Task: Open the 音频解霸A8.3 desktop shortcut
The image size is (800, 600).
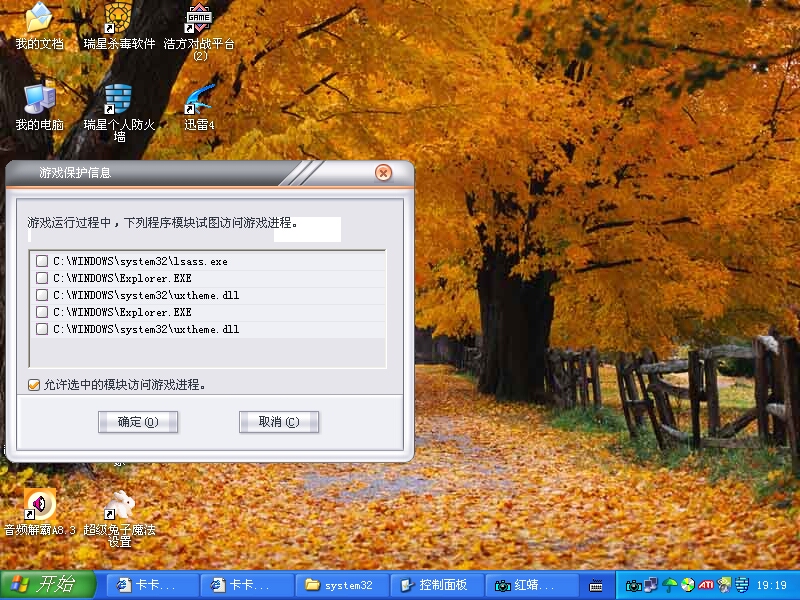Action: 40,512
